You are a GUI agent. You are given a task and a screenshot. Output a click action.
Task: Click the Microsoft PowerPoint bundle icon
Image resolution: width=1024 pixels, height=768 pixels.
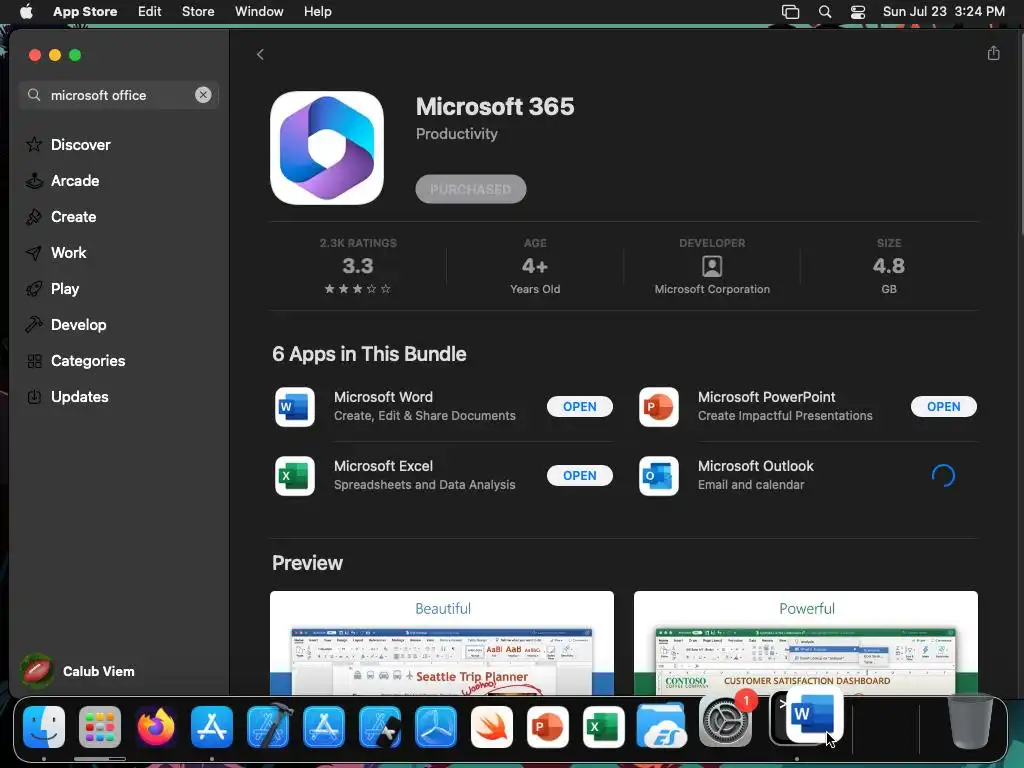point(658,407)
